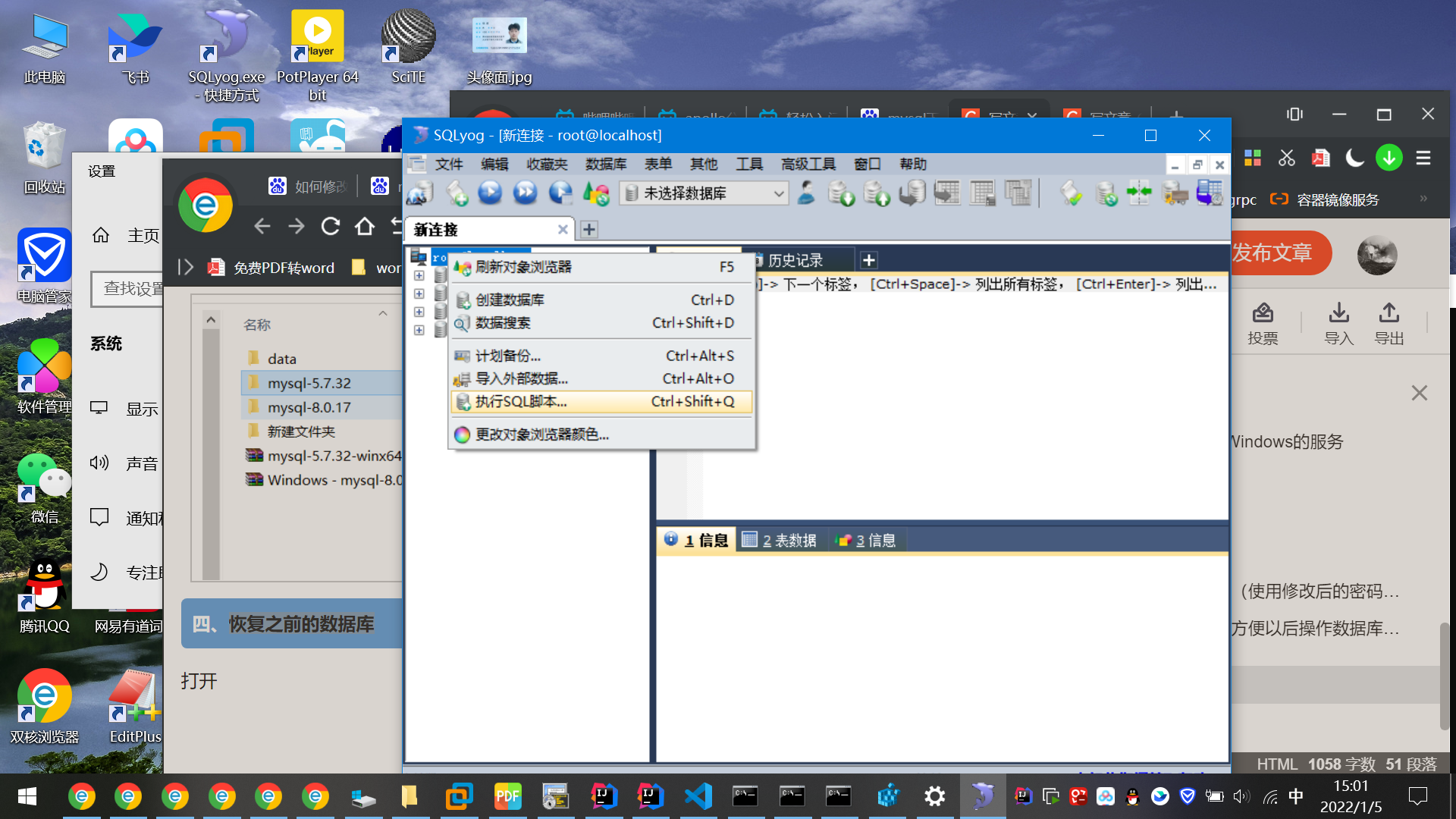Select the 1 信息 result tab
1456x819 pixels.
pyautogui.click(x=696, y=540)
